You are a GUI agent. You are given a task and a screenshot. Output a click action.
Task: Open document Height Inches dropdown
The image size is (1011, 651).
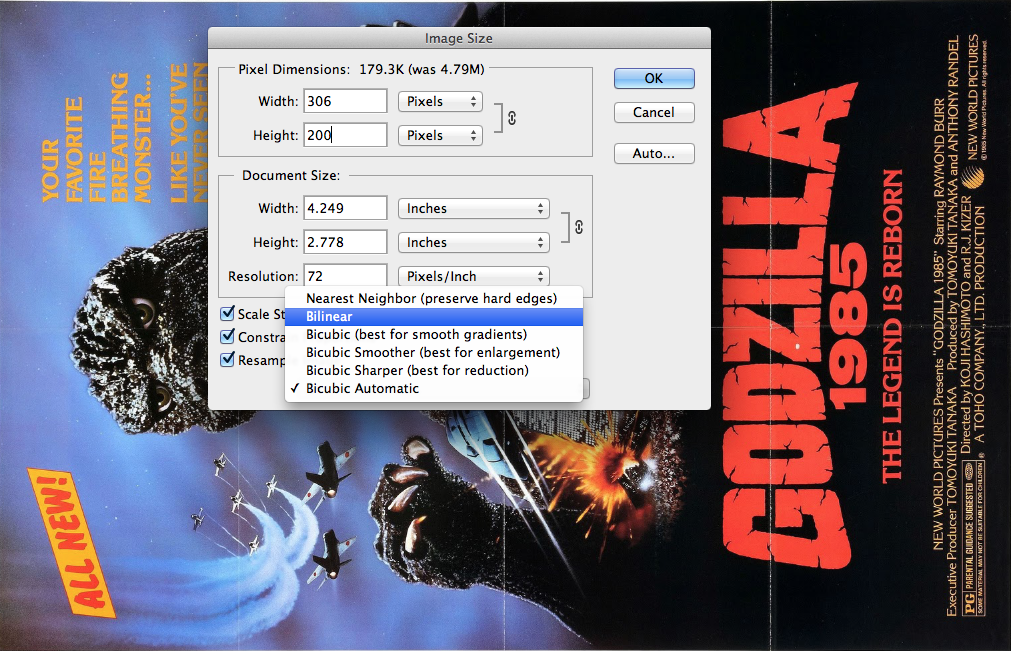coord(474,242)
